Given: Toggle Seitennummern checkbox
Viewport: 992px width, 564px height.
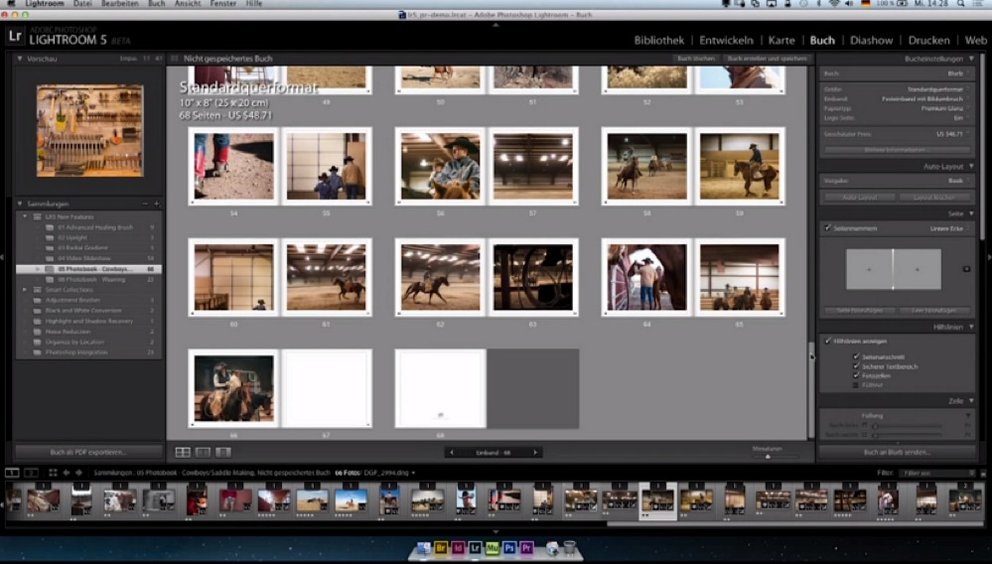Looking at the screenshot, I should click(x=828, y=228).
